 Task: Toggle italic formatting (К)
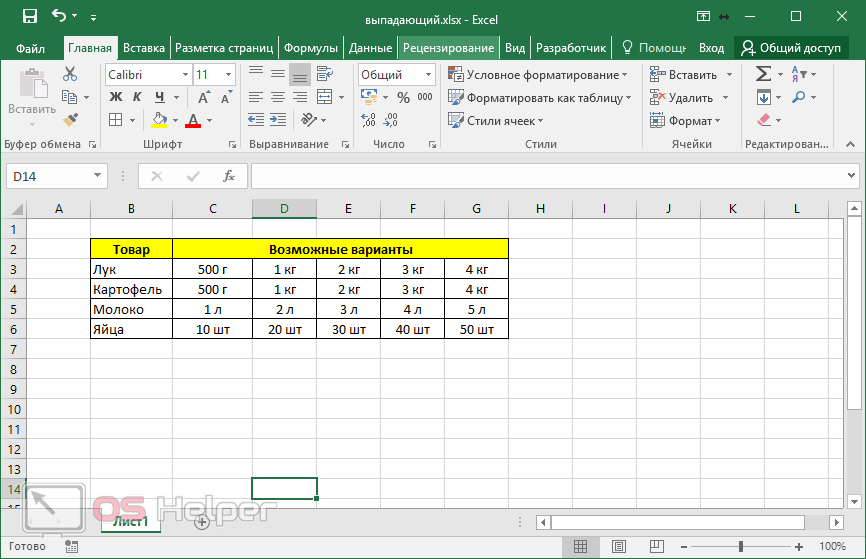[x=136, y=97]
